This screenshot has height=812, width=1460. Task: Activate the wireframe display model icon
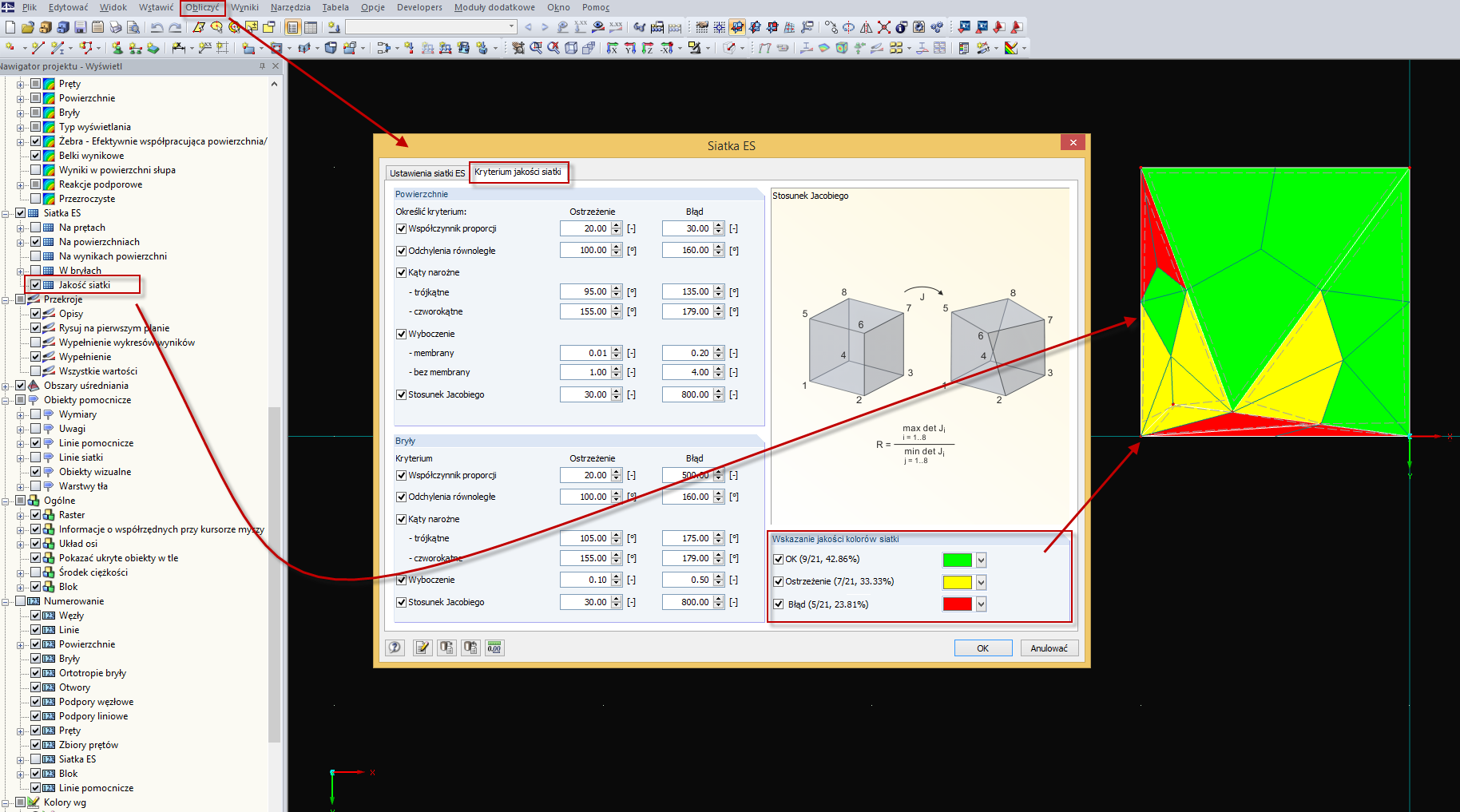pyautogui.click(x=571, y=48)
